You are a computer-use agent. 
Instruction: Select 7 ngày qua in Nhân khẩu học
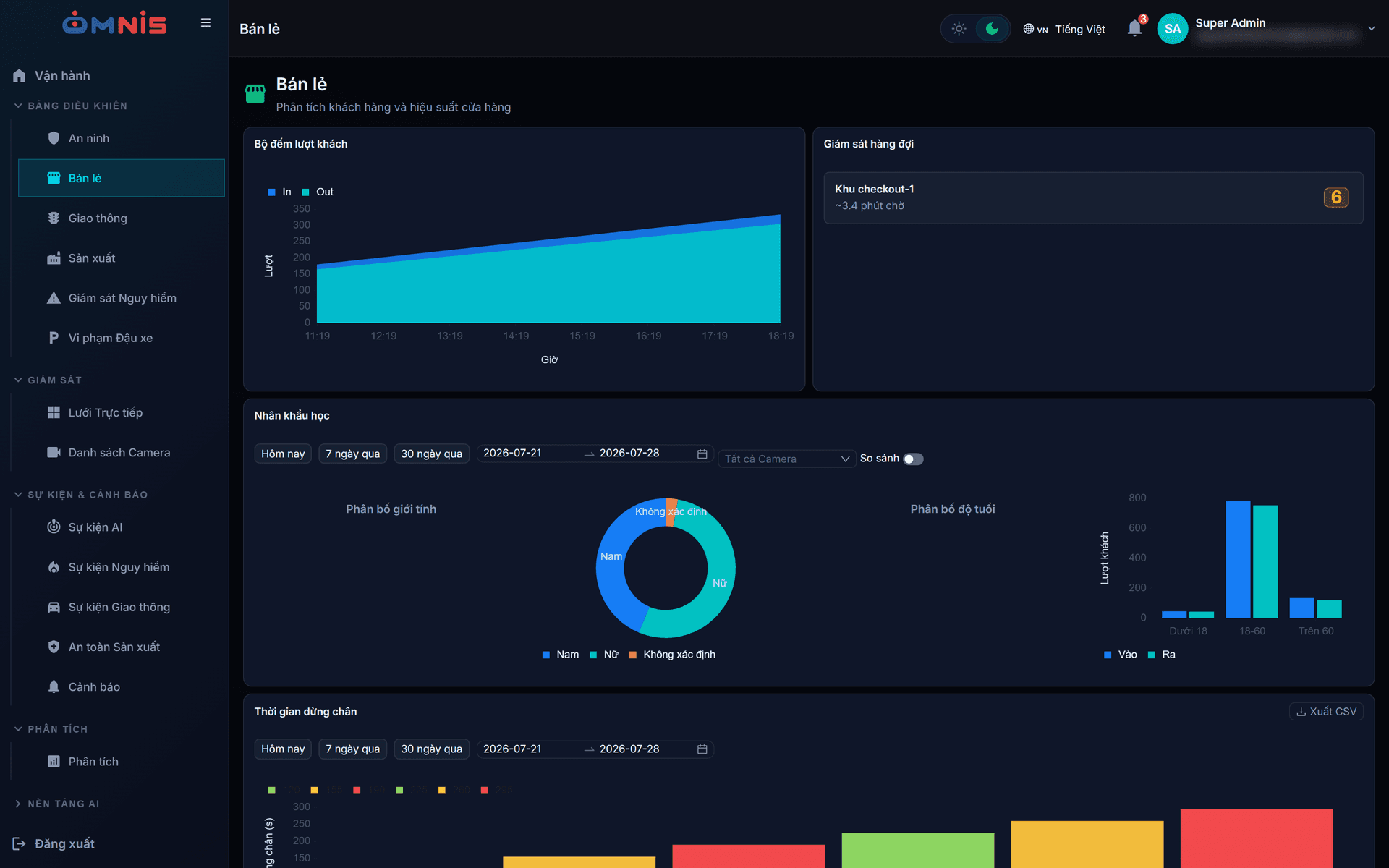click(352, 454)
